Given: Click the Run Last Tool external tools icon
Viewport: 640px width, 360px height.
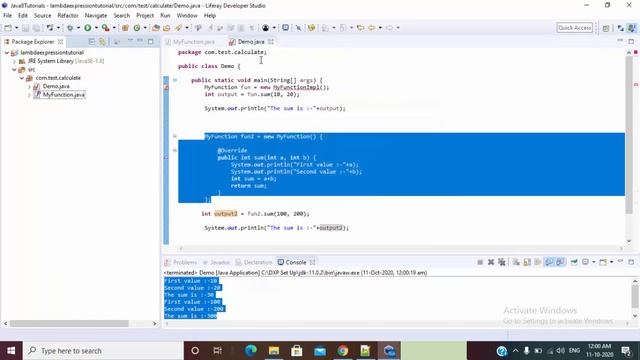Looking at the screenshot, I should tap(106, 28).
